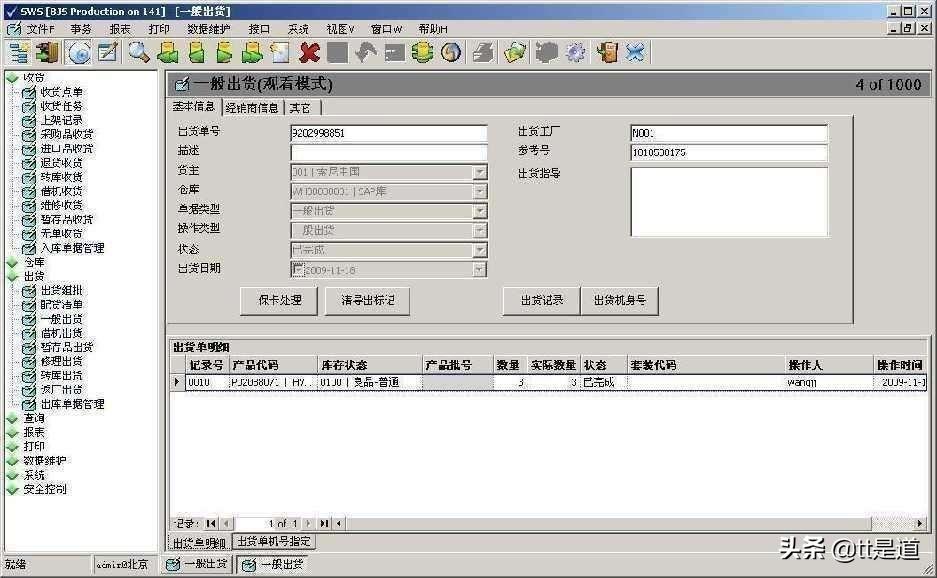
Task: Select 入库单据管理 in the sidebar tree
Action: coord(72,247)
